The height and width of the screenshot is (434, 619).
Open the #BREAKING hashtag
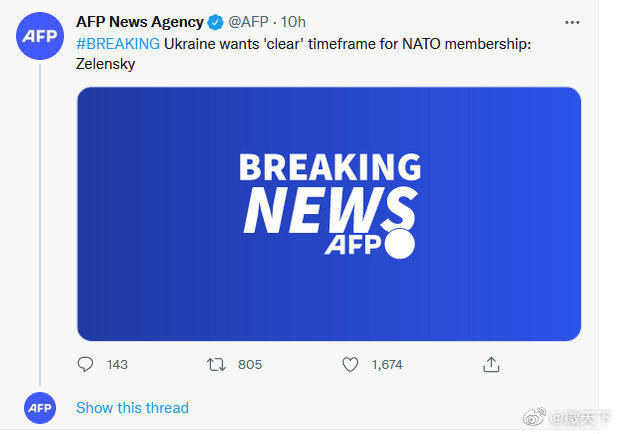pyautogui.click(x=118, y=43)
